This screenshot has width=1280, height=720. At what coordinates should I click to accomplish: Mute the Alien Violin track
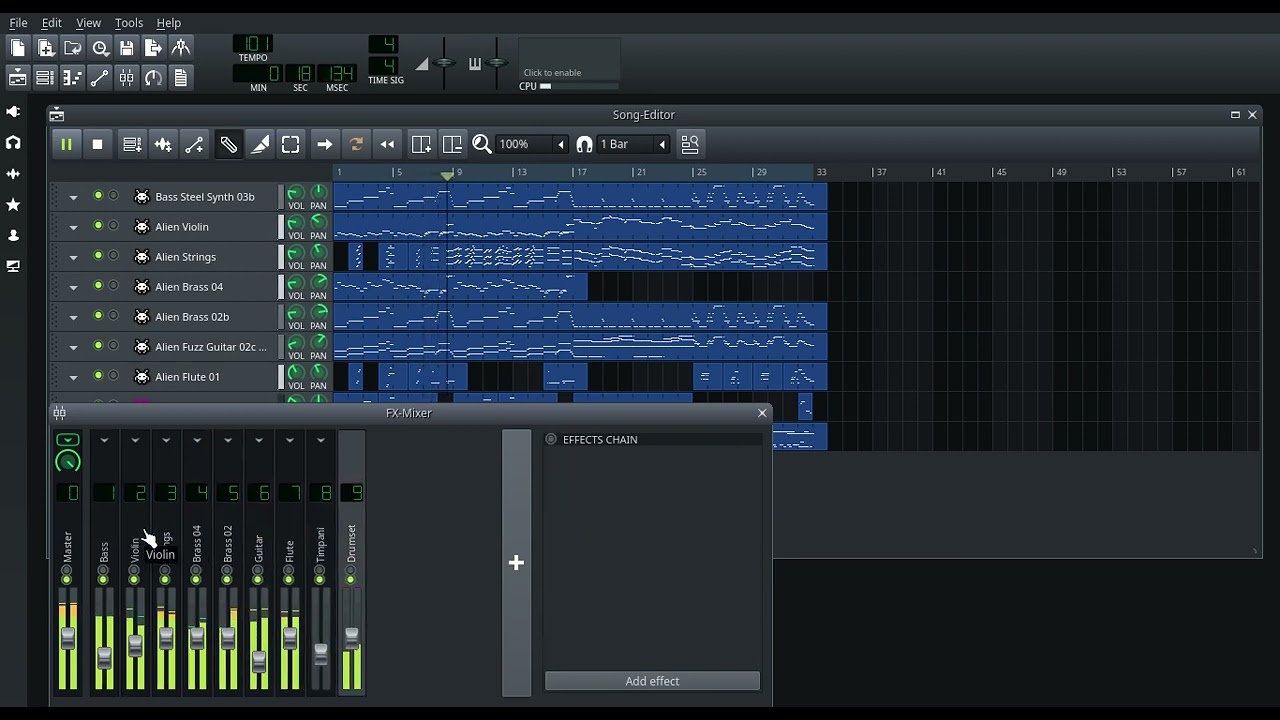pyautogui.click(x=98, y=226)
